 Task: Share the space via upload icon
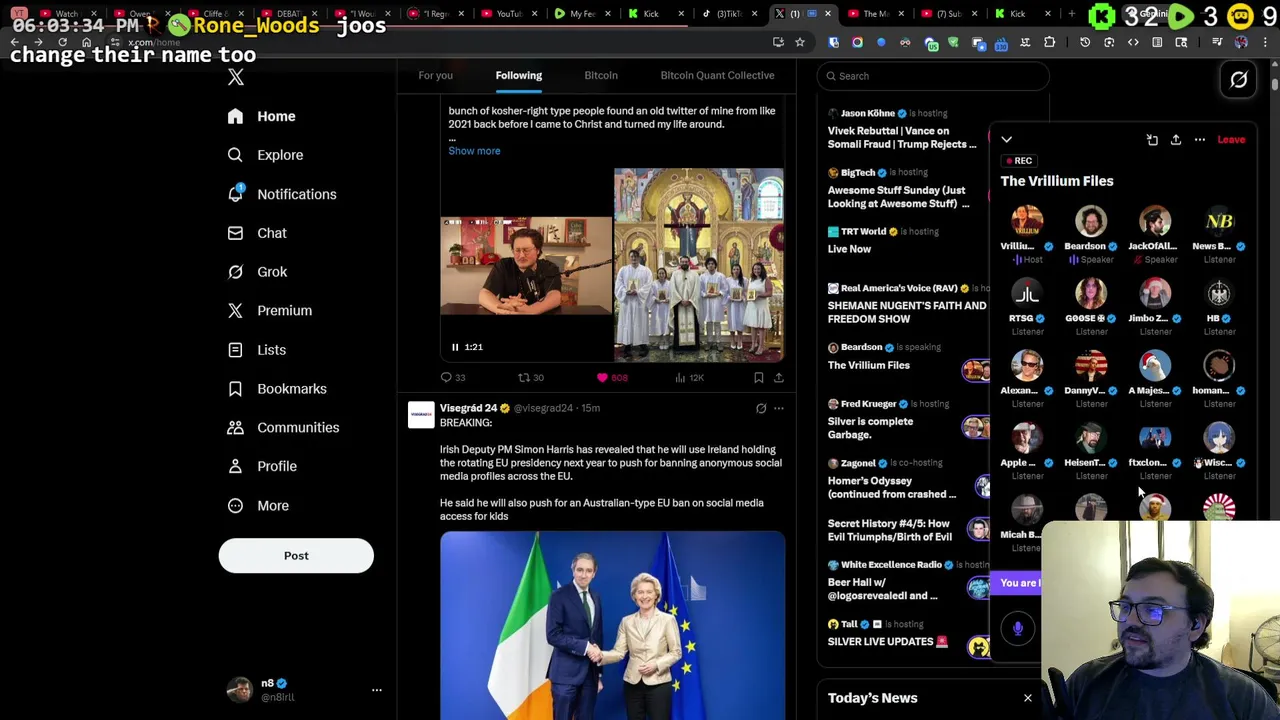pyautogui.click(x=1176, y=140)
